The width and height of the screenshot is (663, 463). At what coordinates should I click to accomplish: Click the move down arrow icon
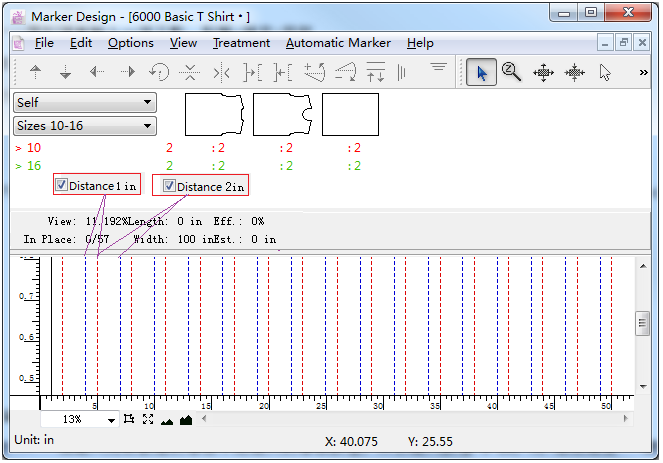pyautogui.click(x=66, y=73)
